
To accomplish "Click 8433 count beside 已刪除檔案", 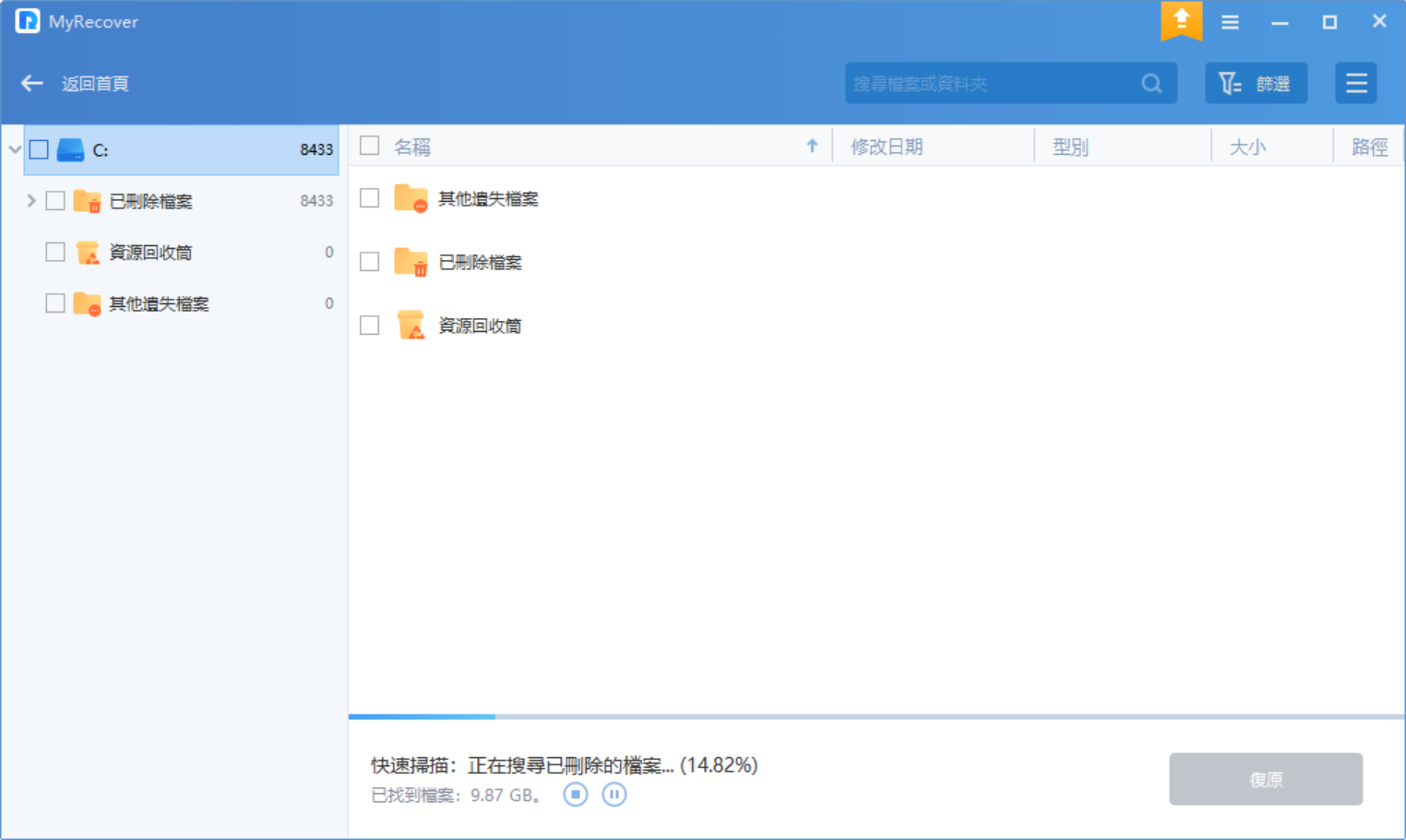I will coord(316,201).
